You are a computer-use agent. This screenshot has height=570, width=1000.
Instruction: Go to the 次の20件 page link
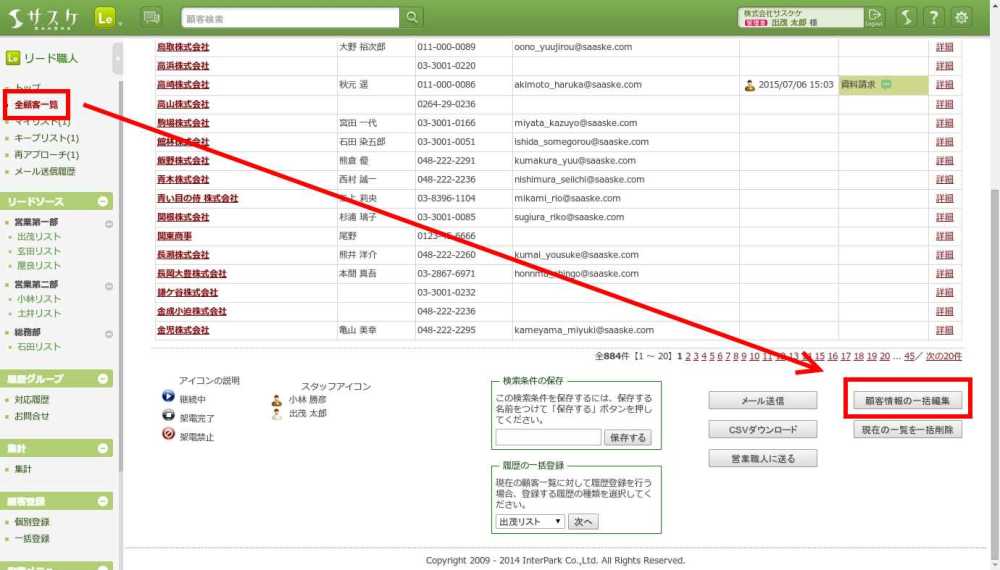944,356
